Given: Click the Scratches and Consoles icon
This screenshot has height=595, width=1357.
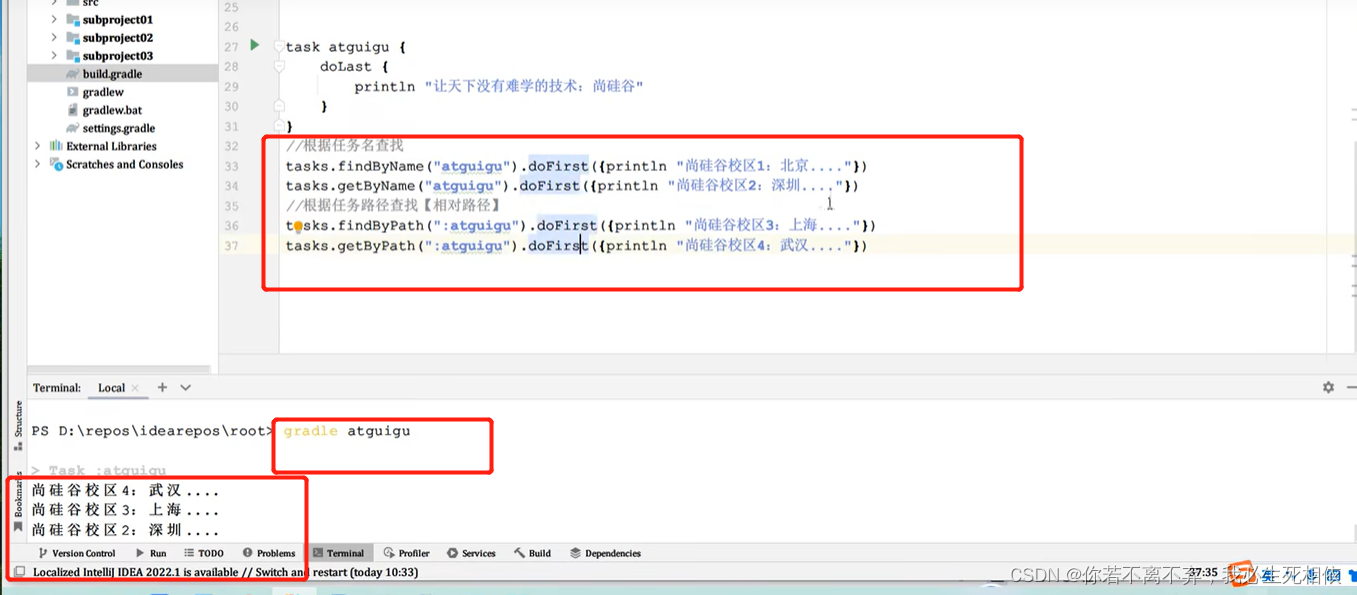Looking at the screenshot, I should tap(56, 164).
